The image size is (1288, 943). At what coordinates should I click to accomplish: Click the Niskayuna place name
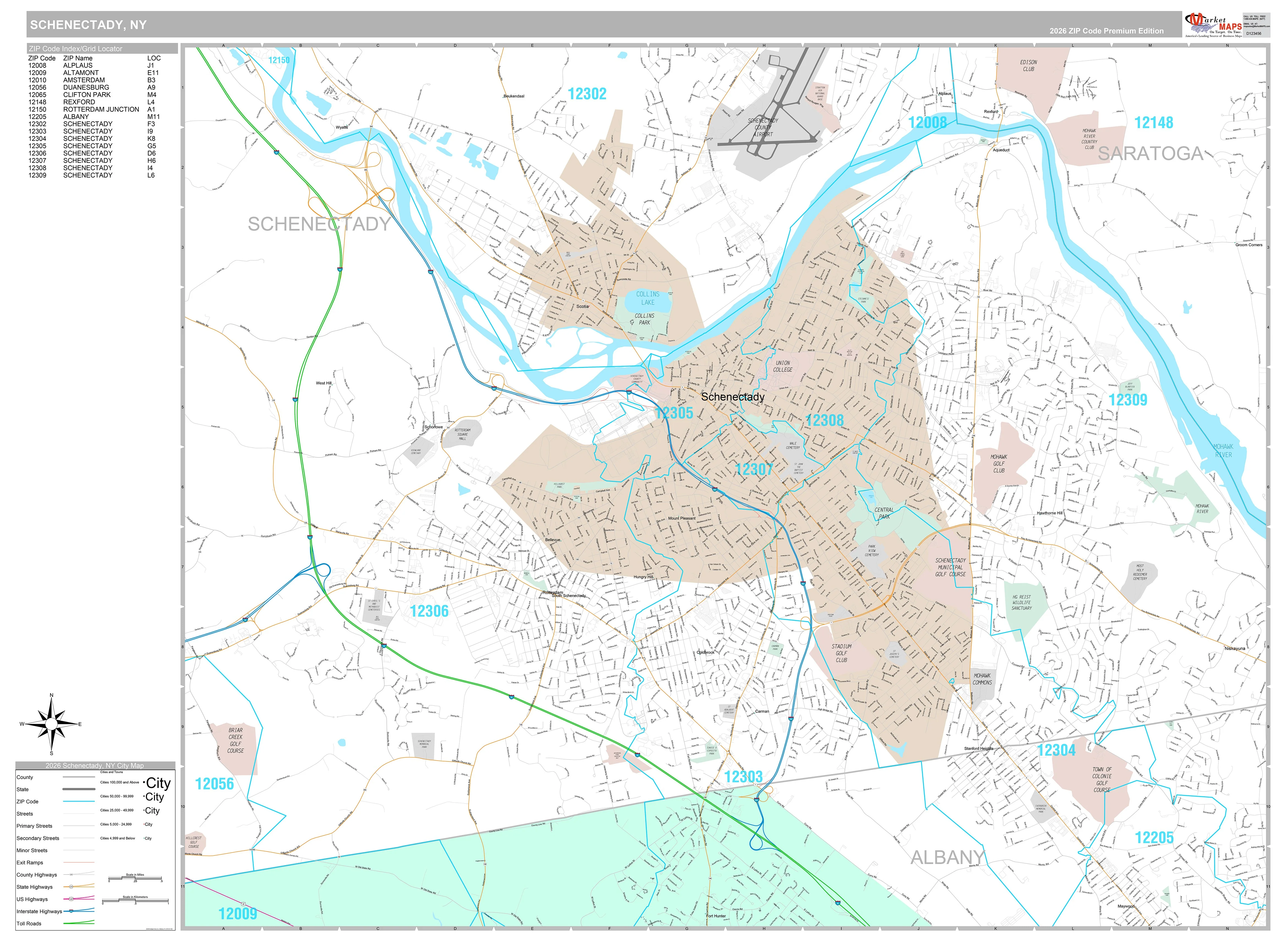[1235, 649]
